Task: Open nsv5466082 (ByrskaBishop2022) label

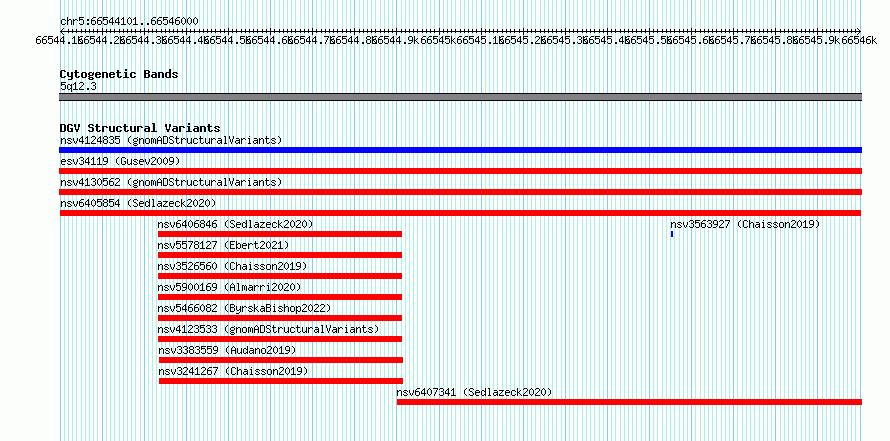Action: 244,308
